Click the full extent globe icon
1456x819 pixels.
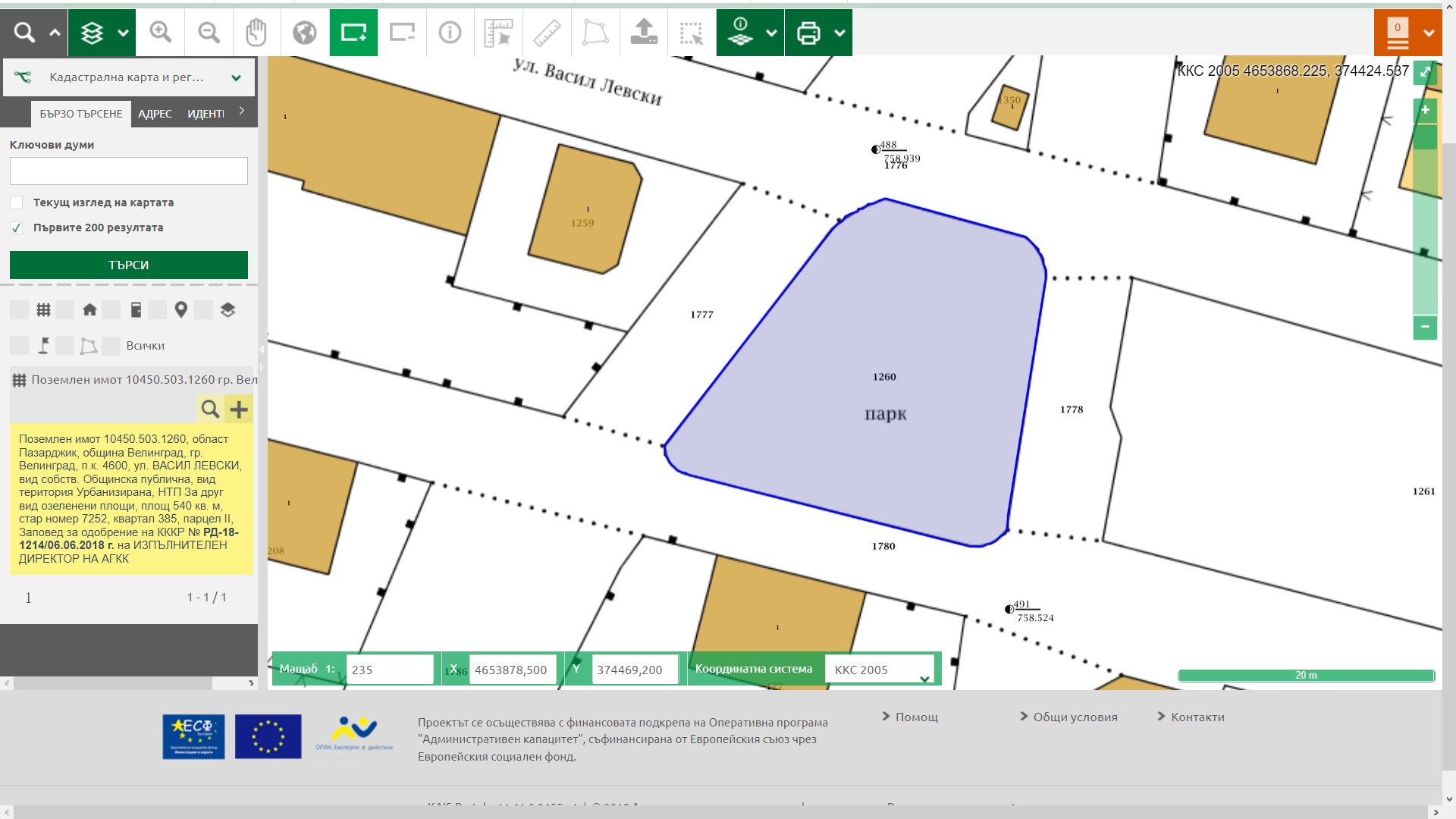[305, 33]
